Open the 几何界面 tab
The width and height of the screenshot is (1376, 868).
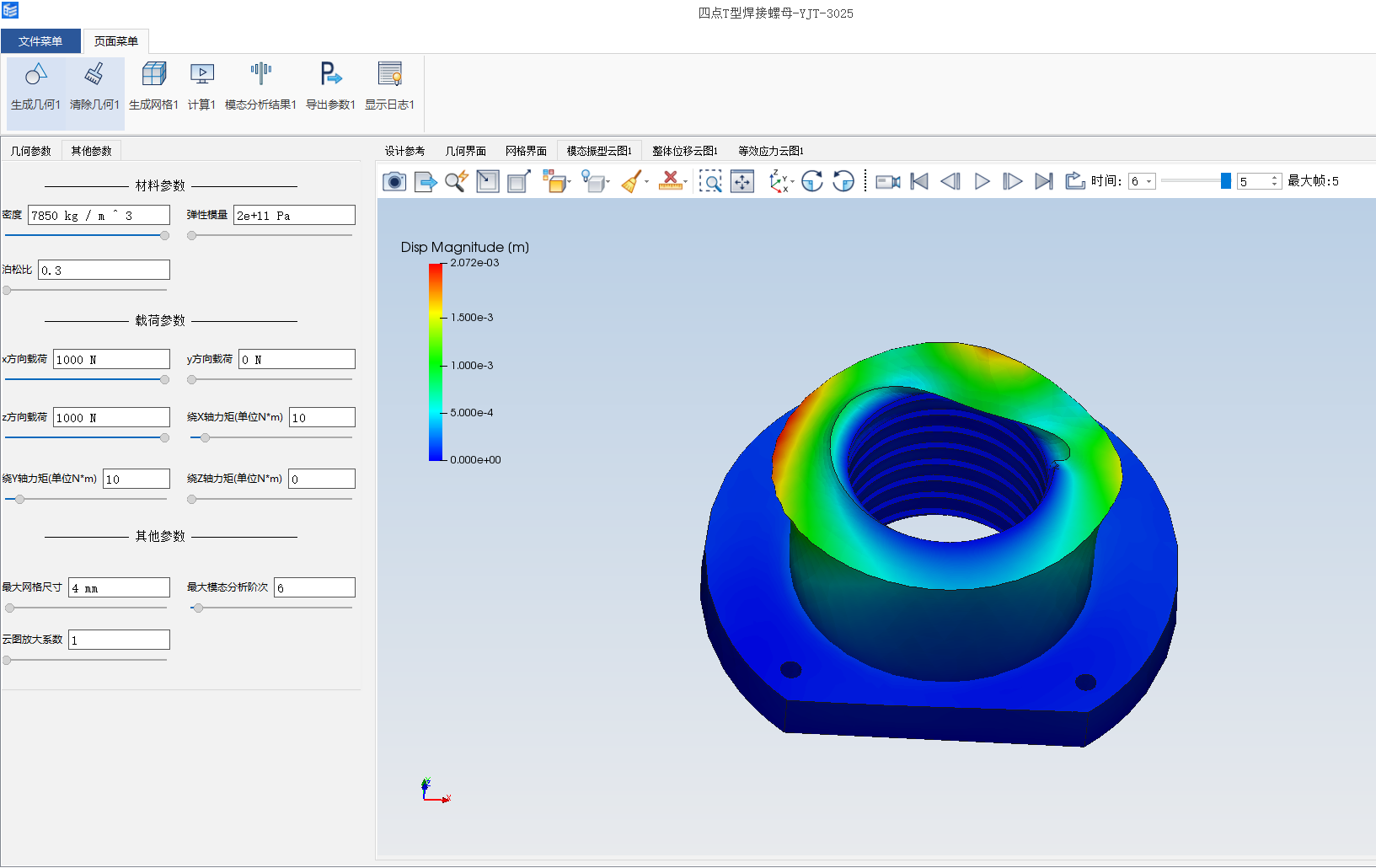[x=466, y=151]
